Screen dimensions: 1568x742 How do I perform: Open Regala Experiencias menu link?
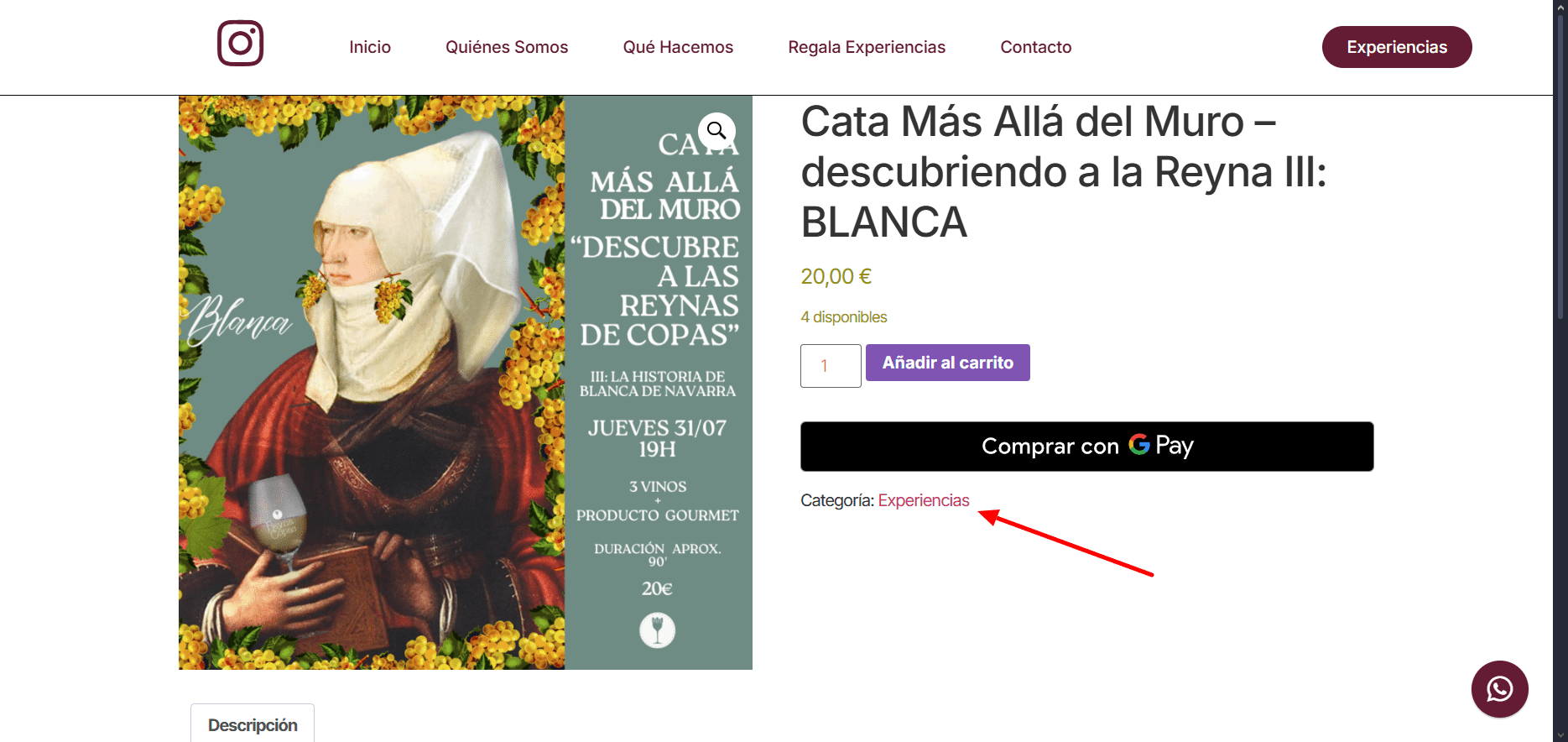point(867,47)
